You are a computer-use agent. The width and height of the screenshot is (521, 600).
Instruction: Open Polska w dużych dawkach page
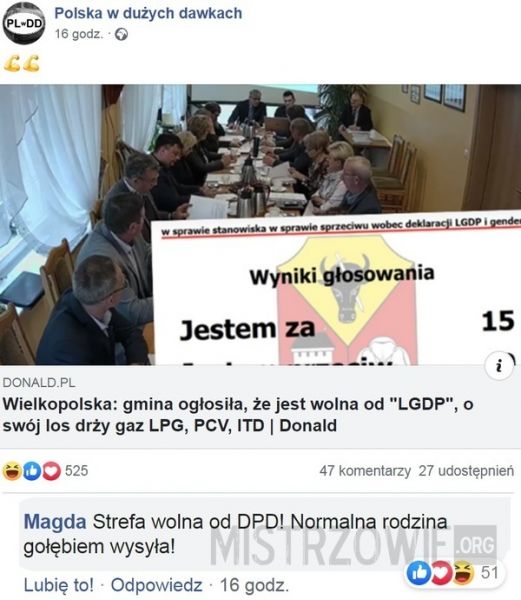pyautogui.click(x=148, y=13)
